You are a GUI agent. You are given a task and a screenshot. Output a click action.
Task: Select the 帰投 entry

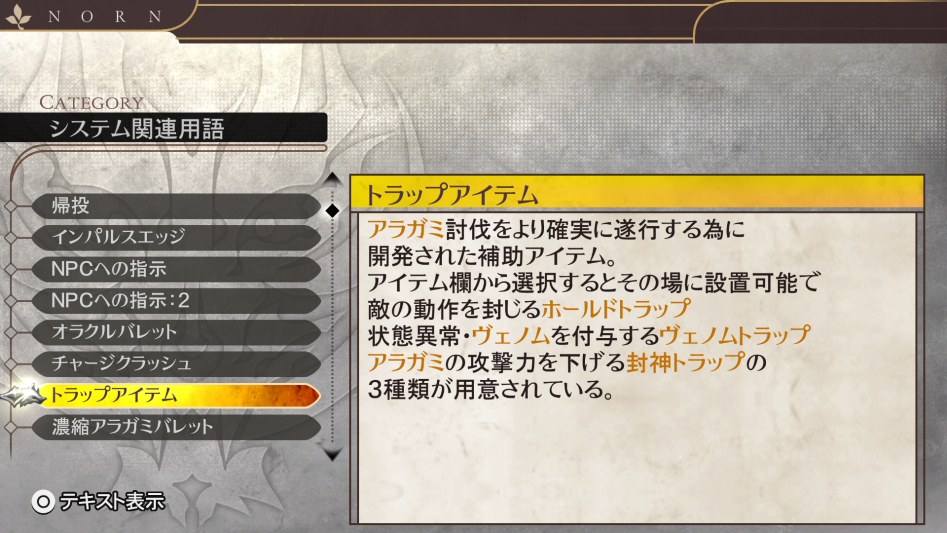(x=176, y=206)
